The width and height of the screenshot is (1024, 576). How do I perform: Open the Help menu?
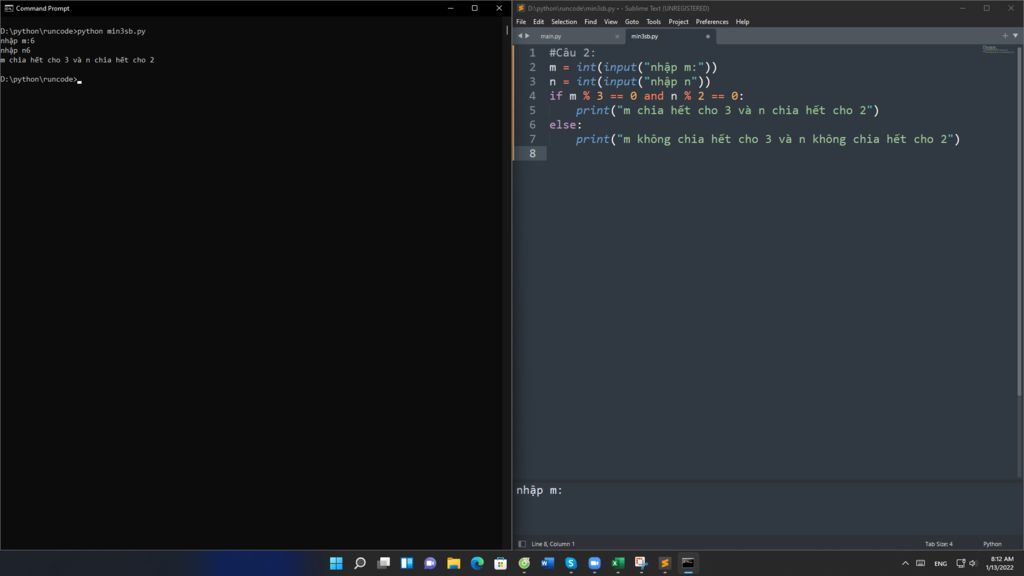click(x=743, y=22)
